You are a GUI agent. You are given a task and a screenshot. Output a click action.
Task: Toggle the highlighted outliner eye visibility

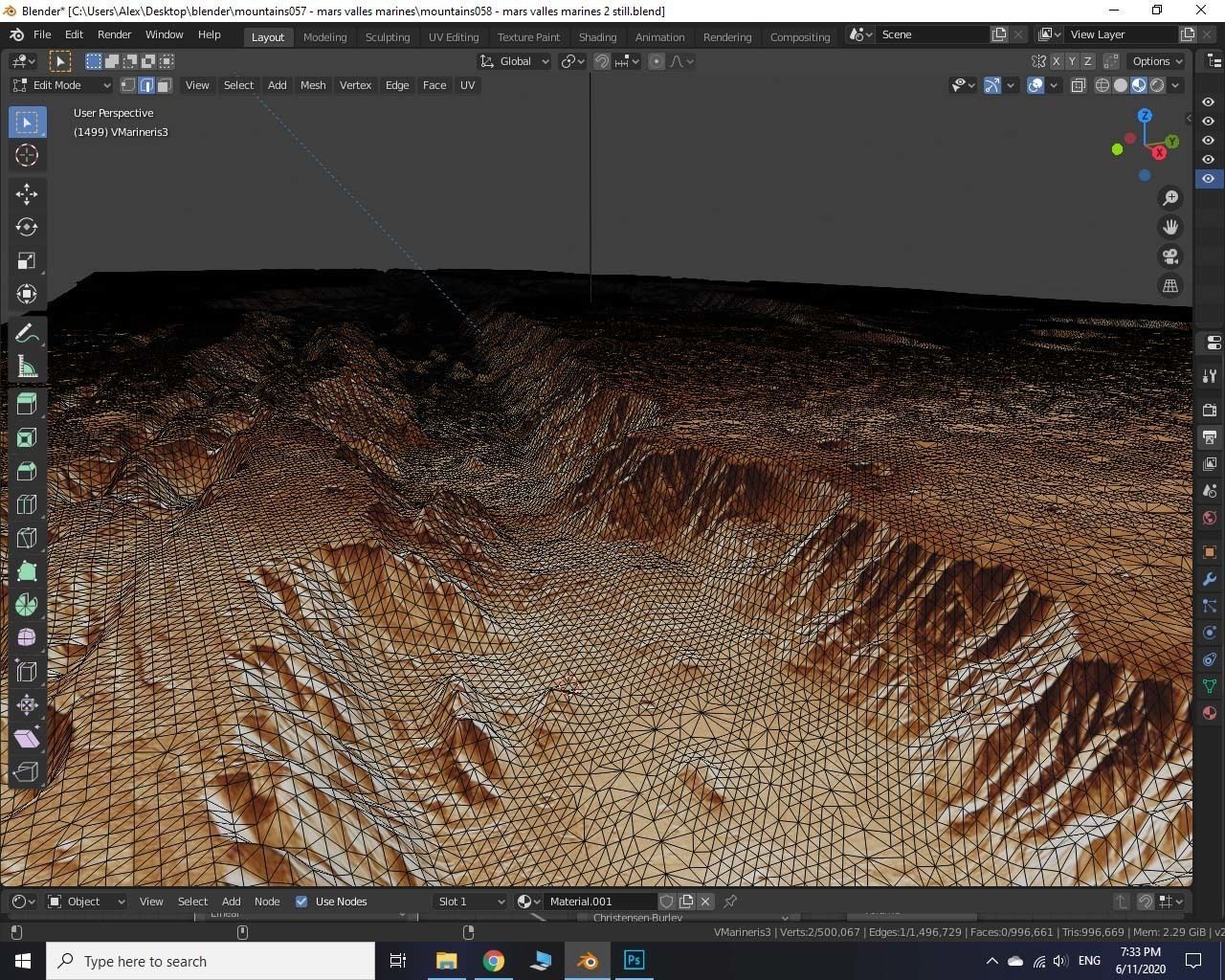pos(1209,179)
